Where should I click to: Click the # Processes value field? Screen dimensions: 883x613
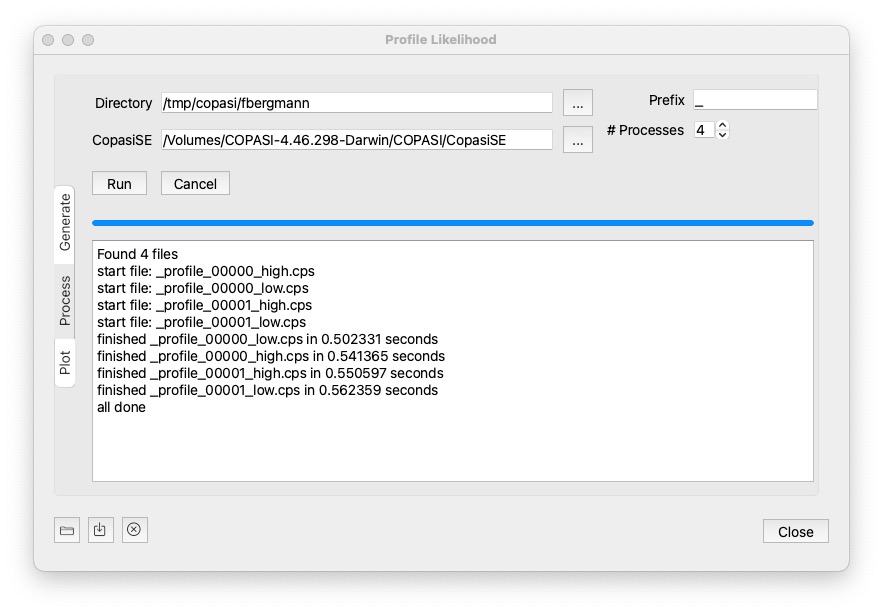[704, 130]
